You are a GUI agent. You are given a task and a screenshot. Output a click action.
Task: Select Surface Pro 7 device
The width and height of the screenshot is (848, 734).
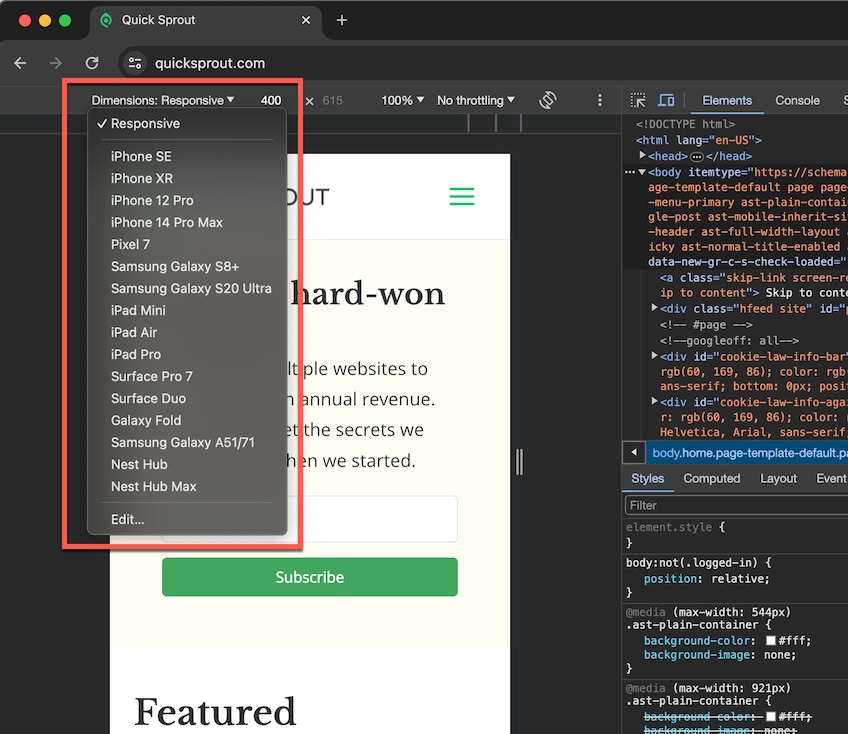(187, 376)
